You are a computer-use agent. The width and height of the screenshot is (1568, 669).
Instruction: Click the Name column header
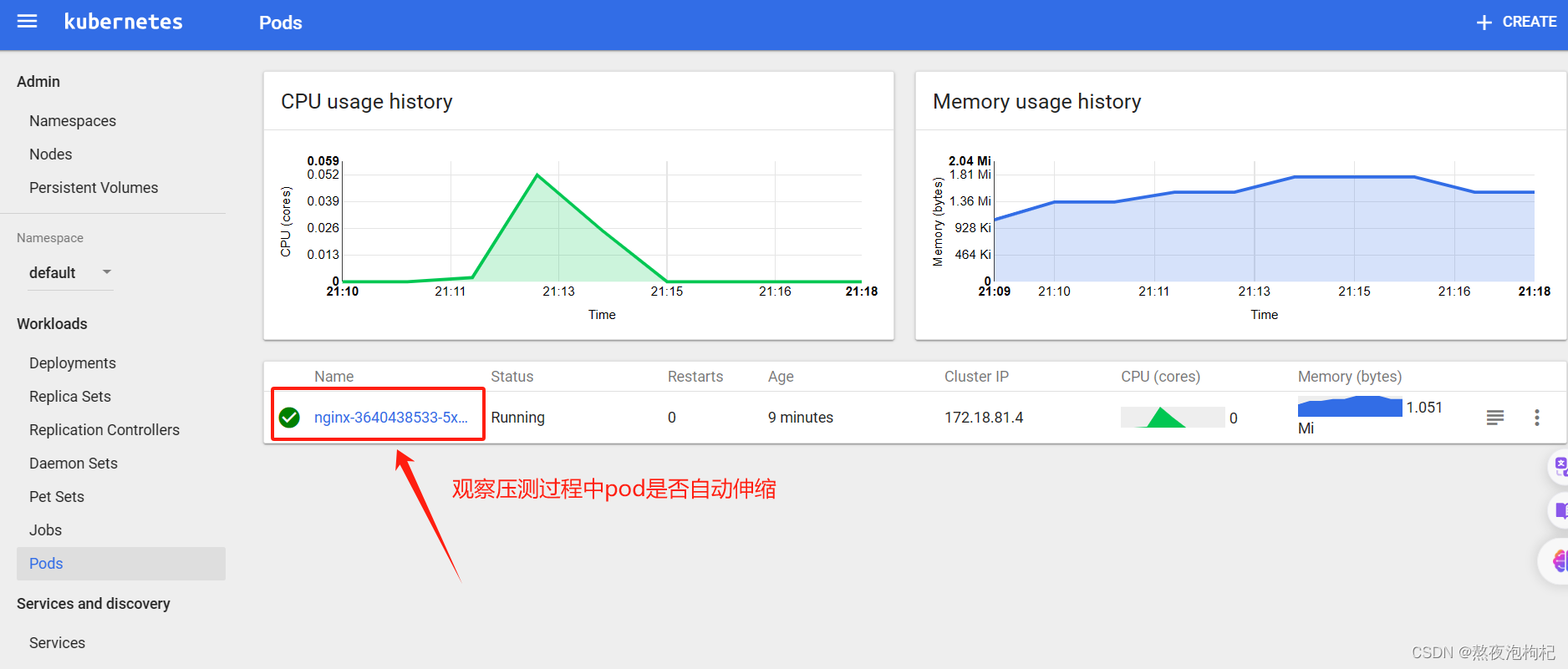(334, 377)
